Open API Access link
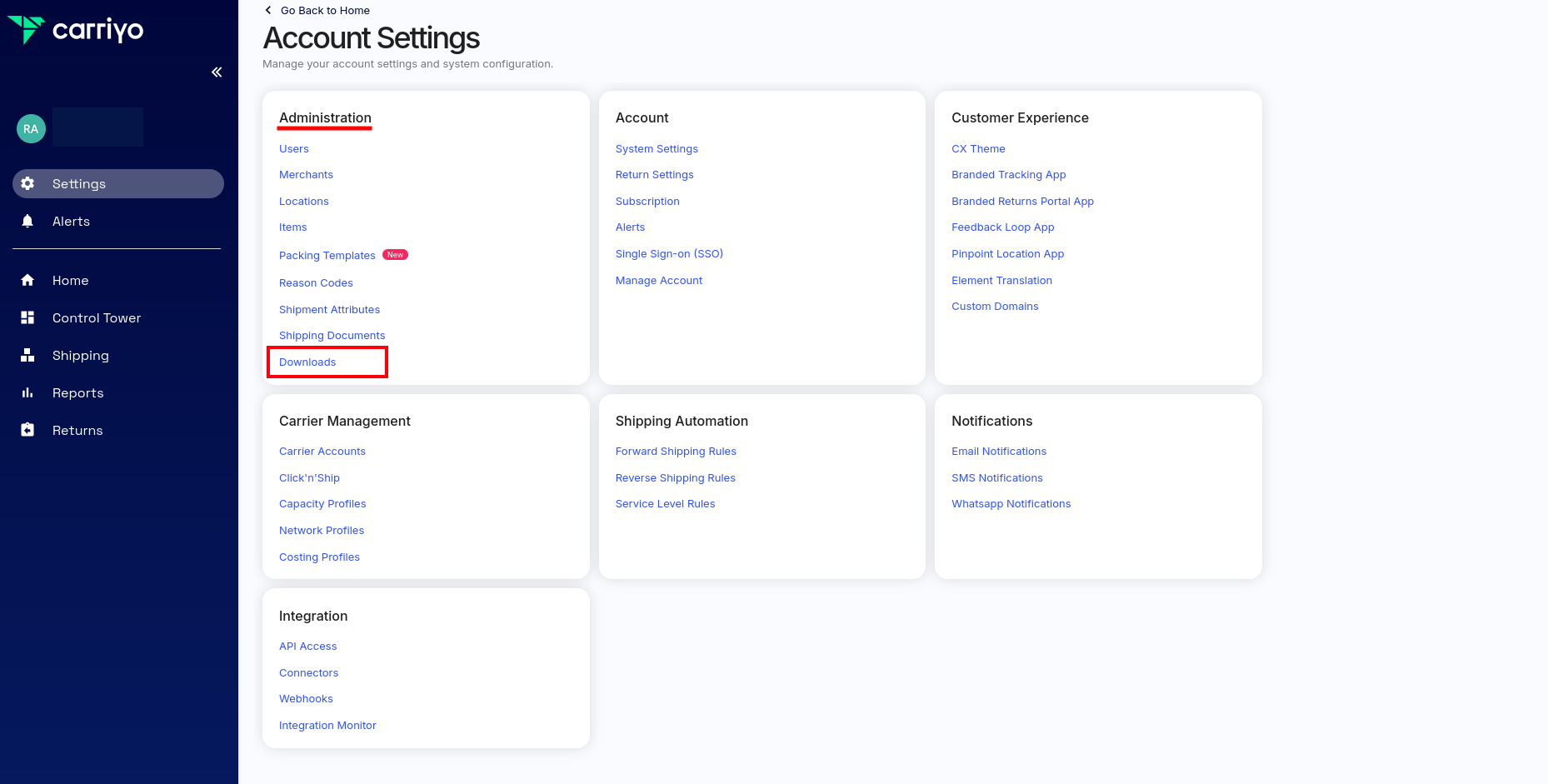 pyautogui.click(x=308, y=646)
